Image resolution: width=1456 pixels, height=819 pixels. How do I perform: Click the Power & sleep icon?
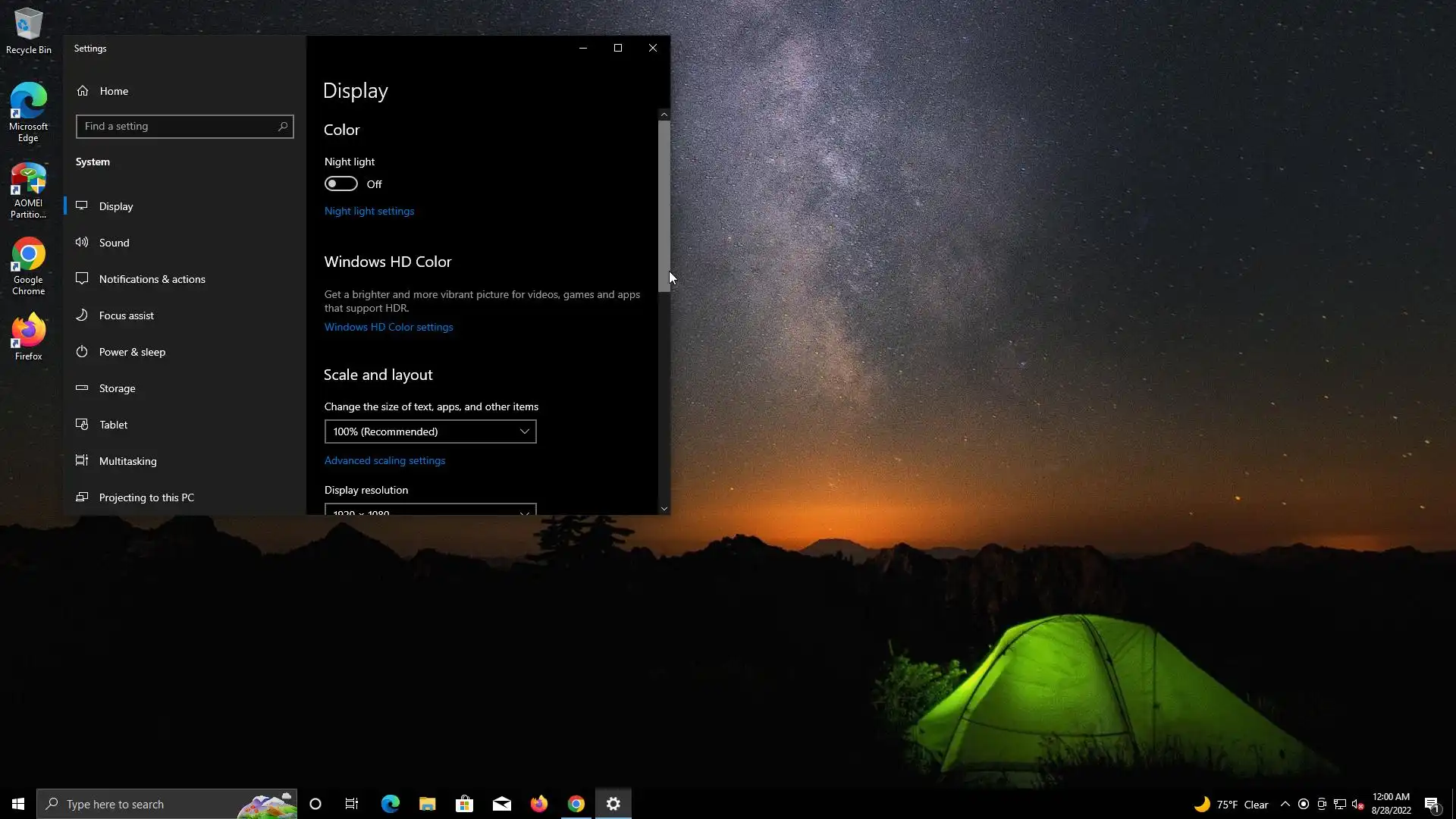tap(82, 352)
